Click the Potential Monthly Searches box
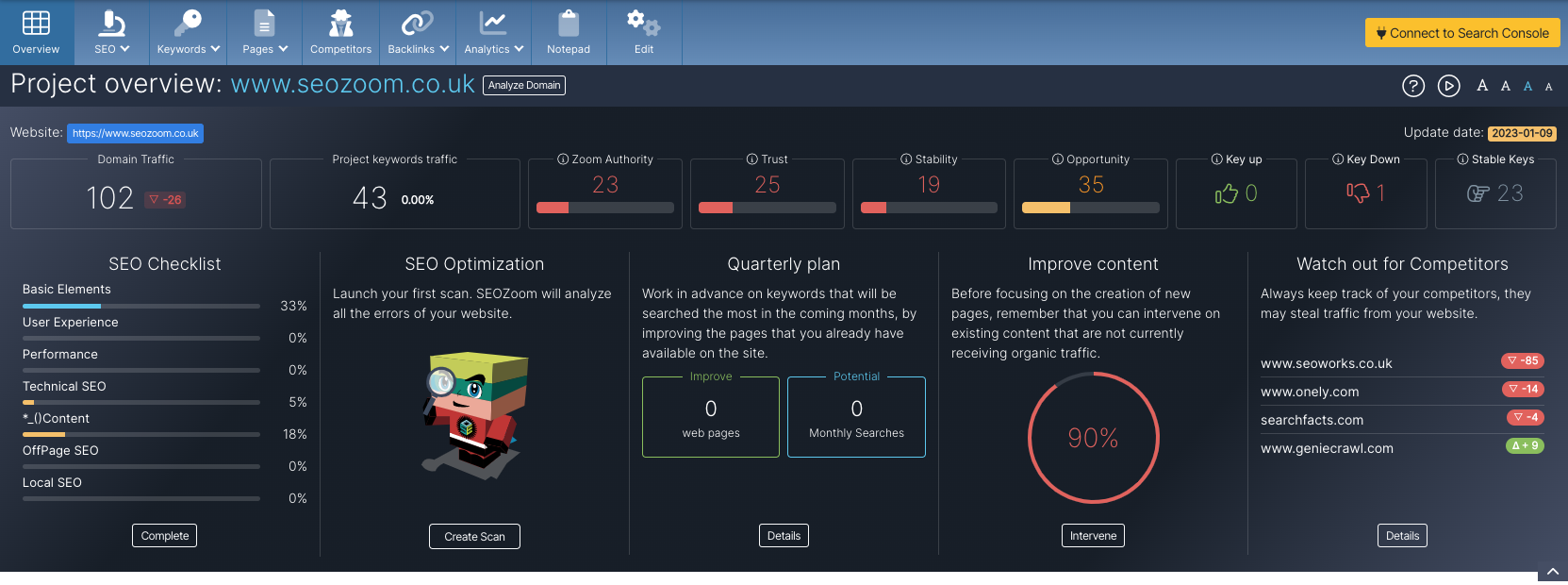Viewport: 1568px width, 585px height. pyautogui.click(x=856, y=417)
